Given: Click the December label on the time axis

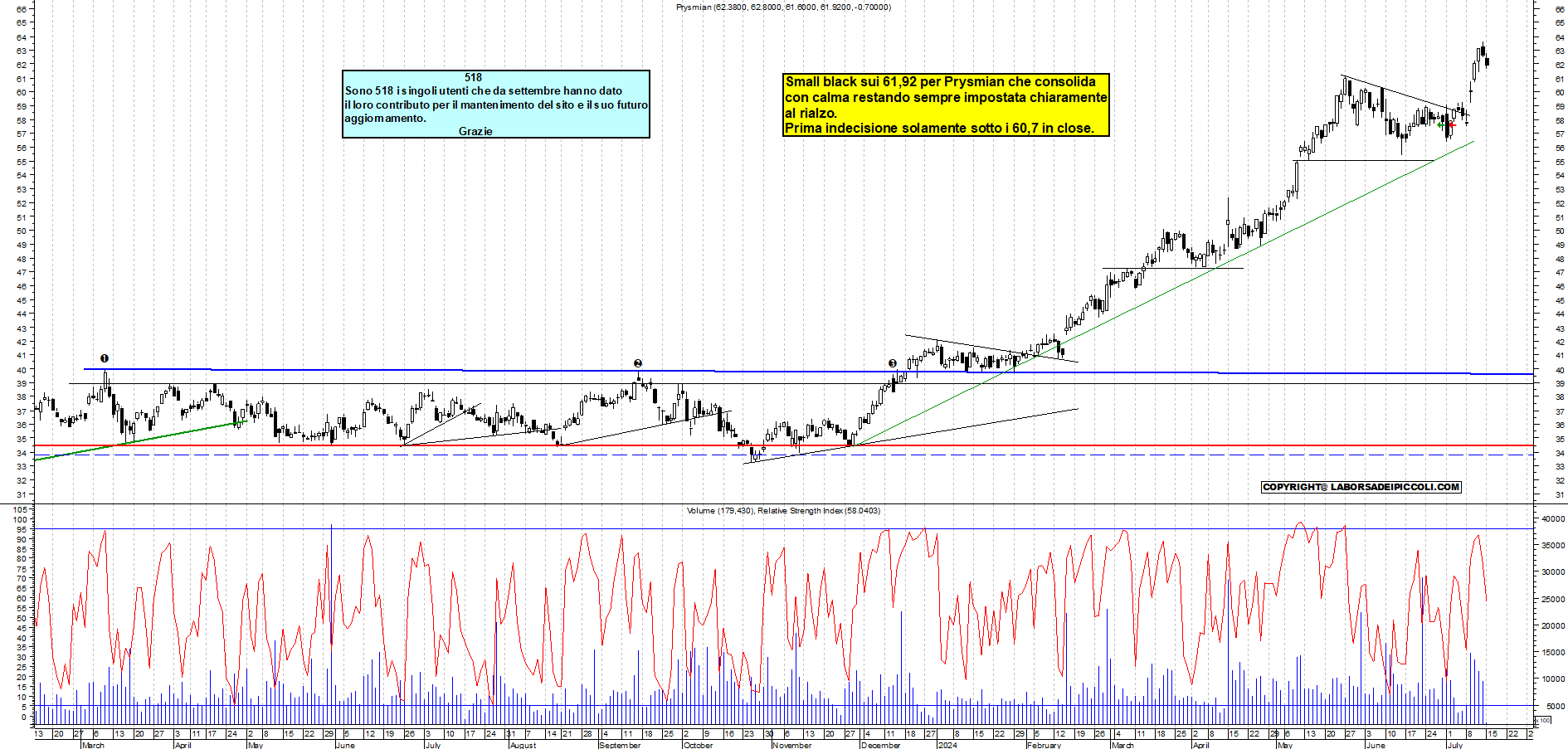Looking at the screenshot, I should tap(881, 745).
